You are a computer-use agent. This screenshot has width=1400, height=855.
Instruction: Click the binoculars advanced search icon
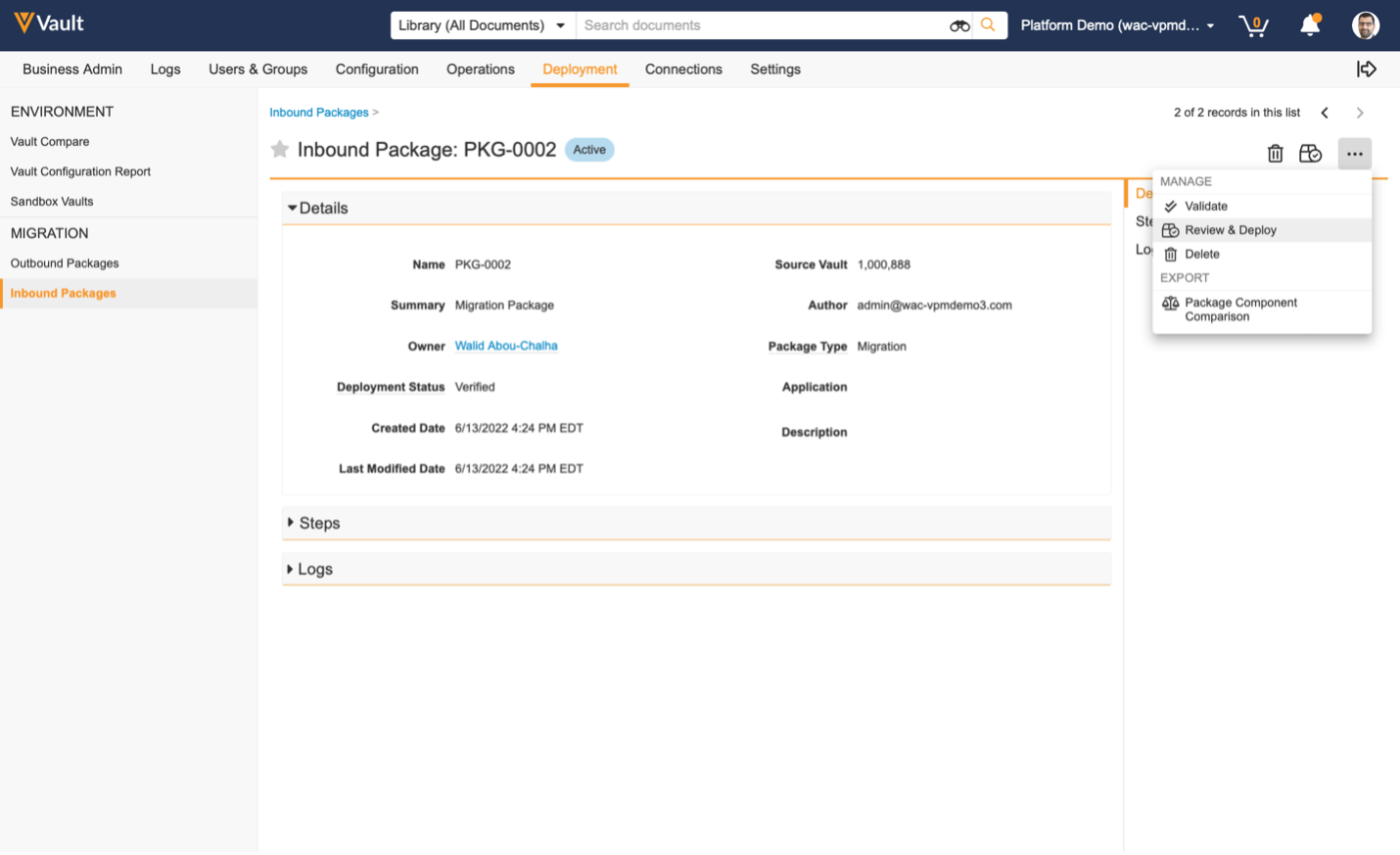(x=959, y=25)
